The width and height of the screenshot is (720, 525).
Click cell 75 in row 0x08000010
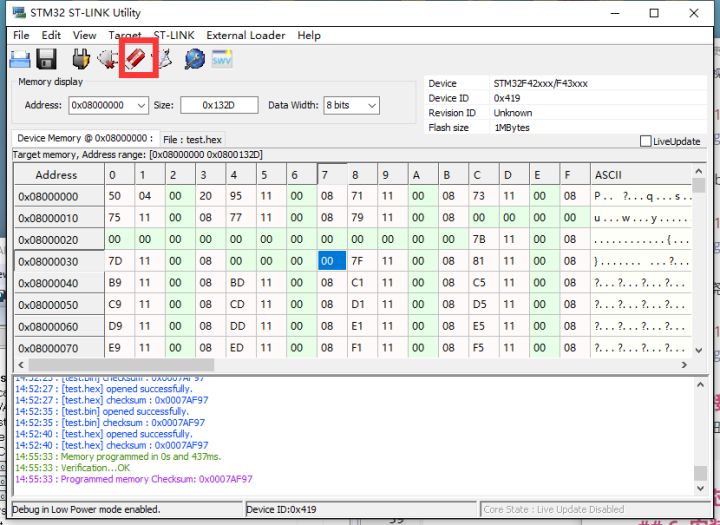119,218
